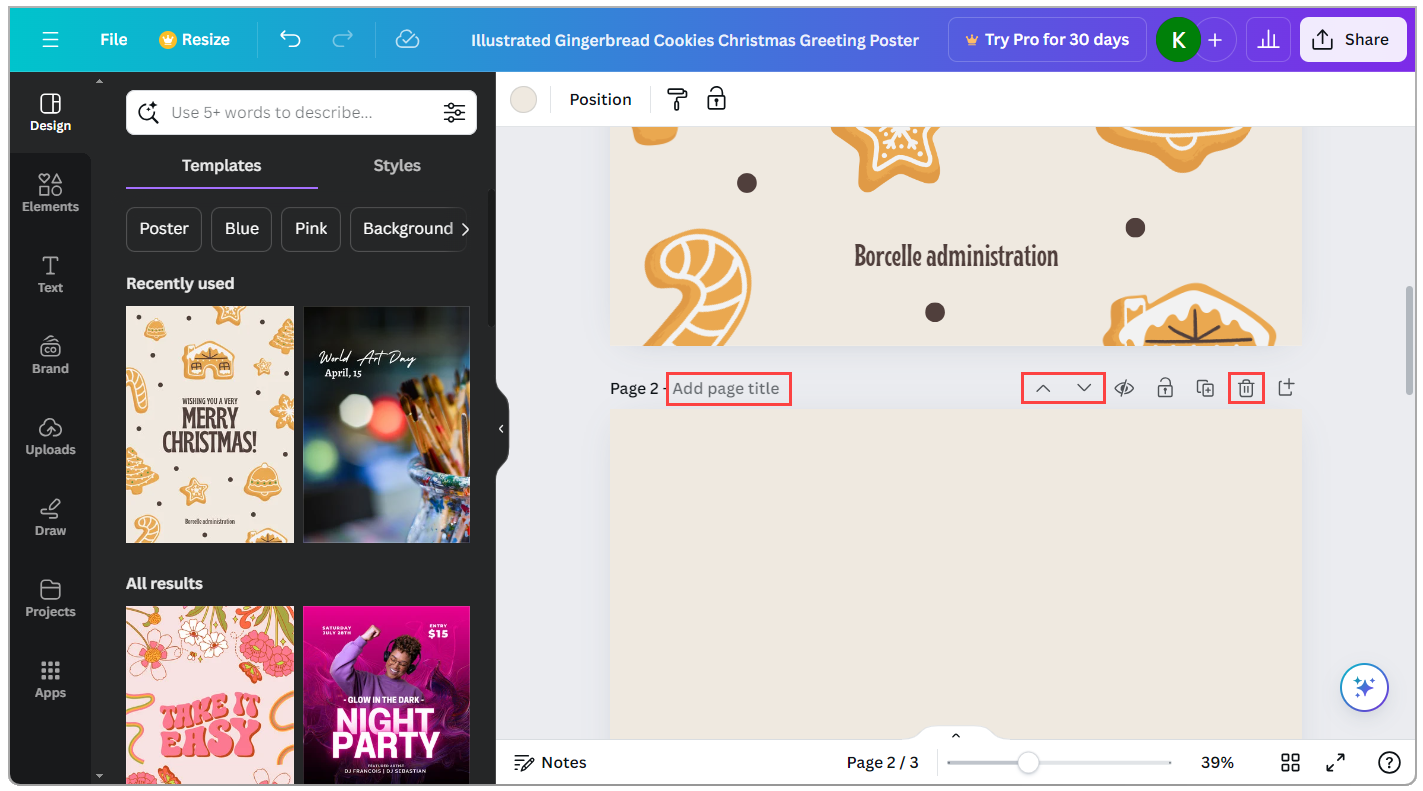Select the copy style paint roller tool
1423x791 pixels.
coord(676,98)
